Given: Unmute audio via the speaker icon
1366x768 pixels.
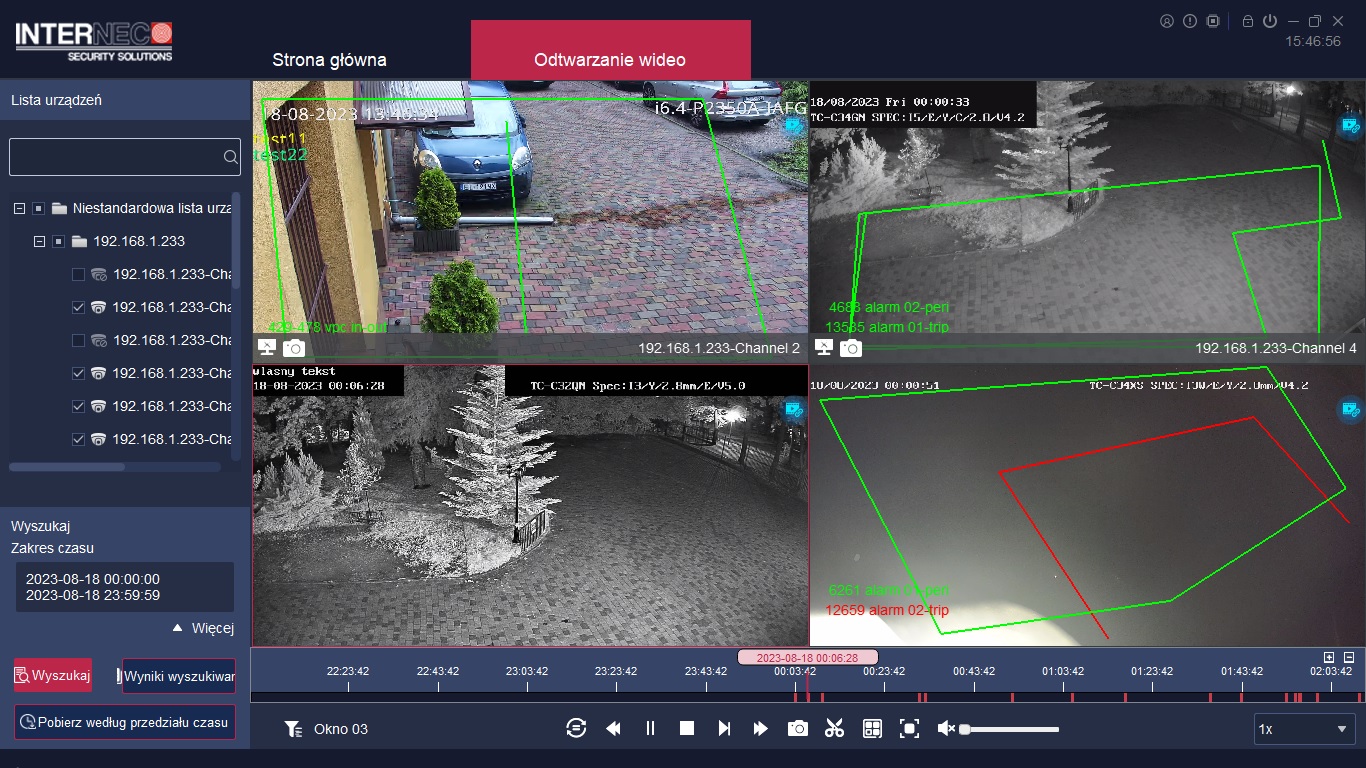Looking at the screenshot, I should 945,729.
